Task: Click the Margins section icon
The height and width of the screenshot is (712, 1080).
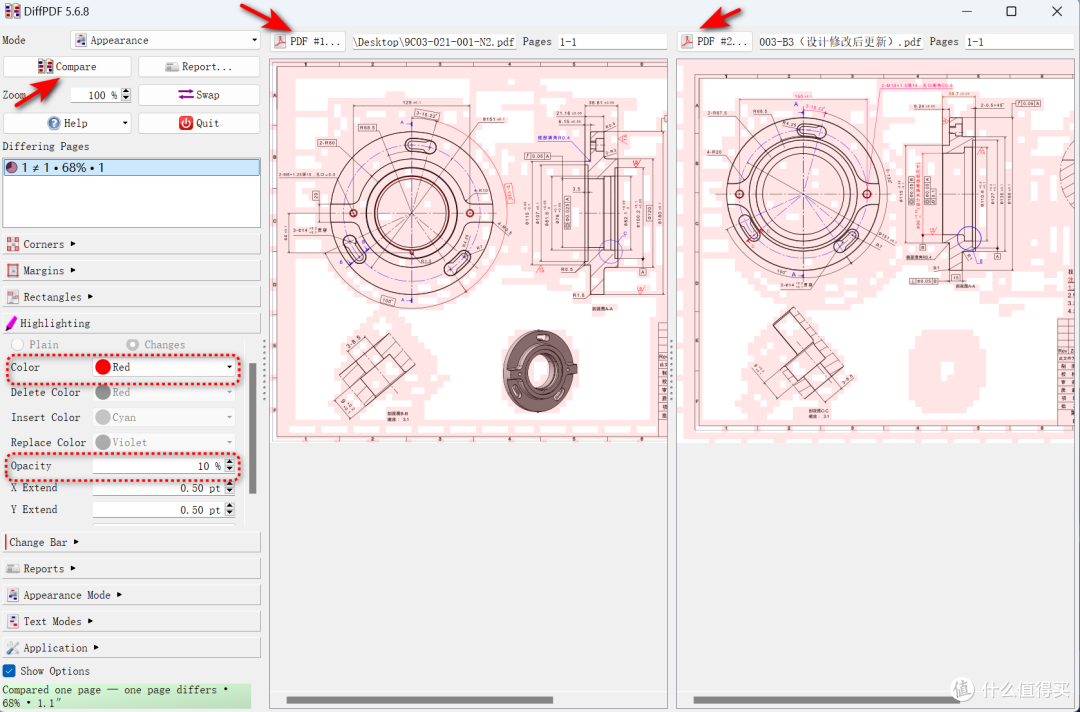Action: 12,271
